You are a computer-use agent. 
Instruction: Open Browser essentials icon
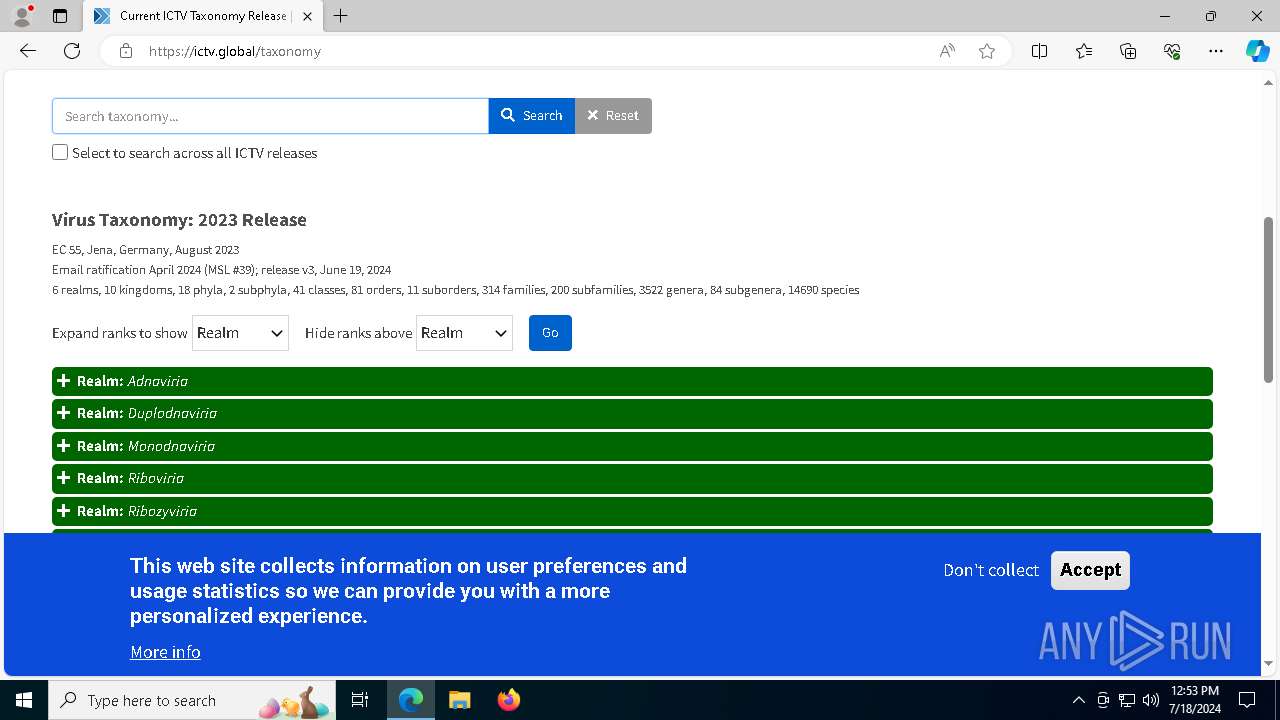pos(1172,51)
